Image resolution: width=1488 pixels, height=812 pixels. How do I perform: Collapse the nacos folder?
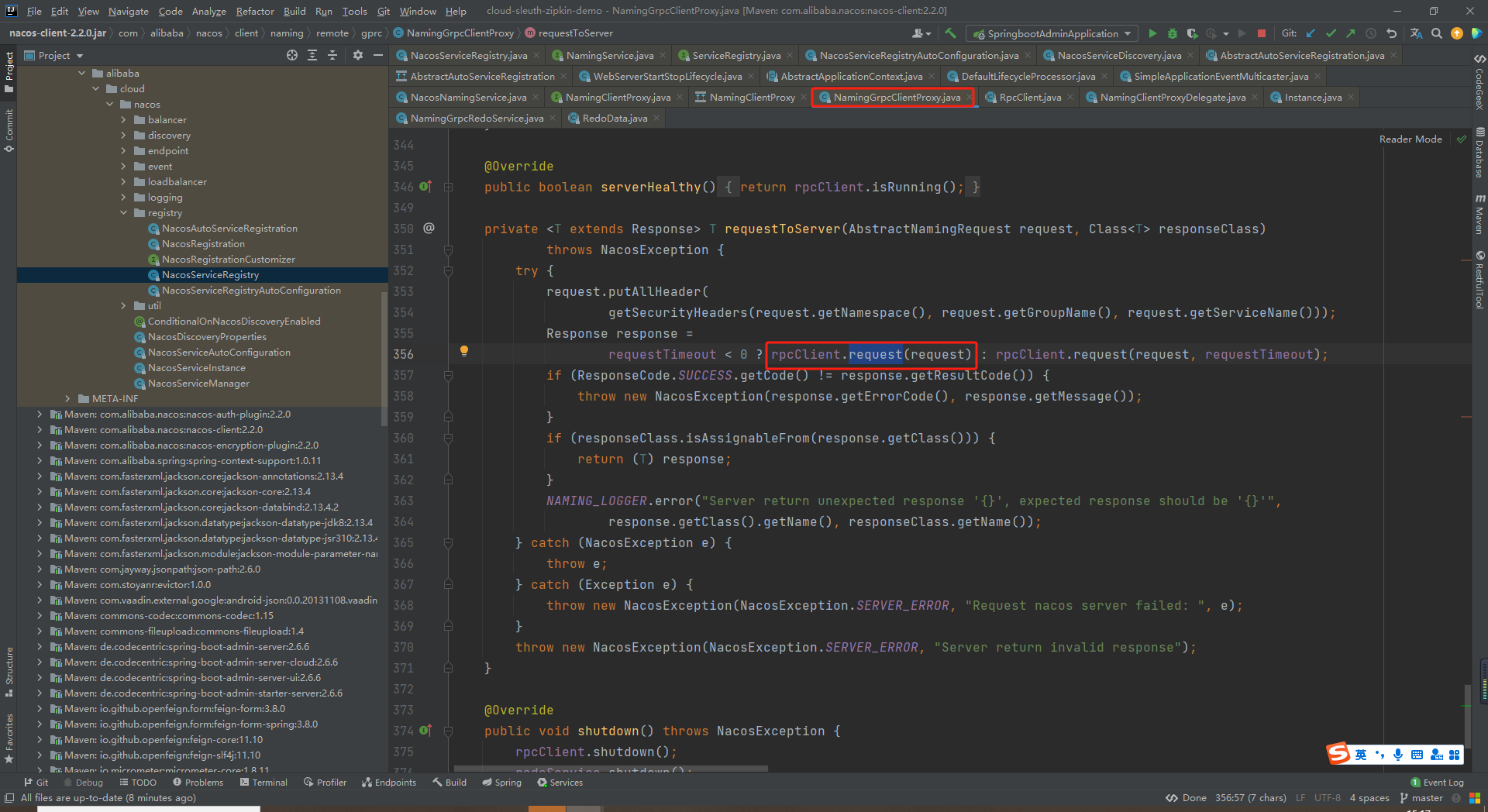(x=109, y=105)
